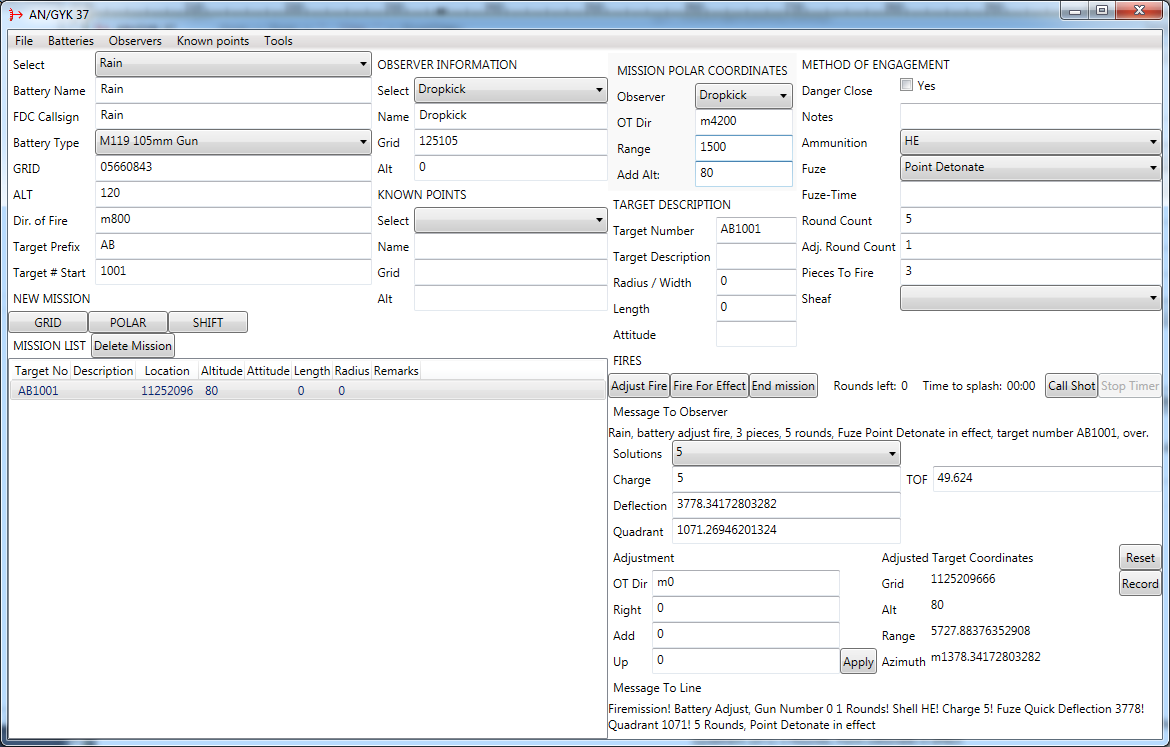Open the Tools menu

pos(278,41)
